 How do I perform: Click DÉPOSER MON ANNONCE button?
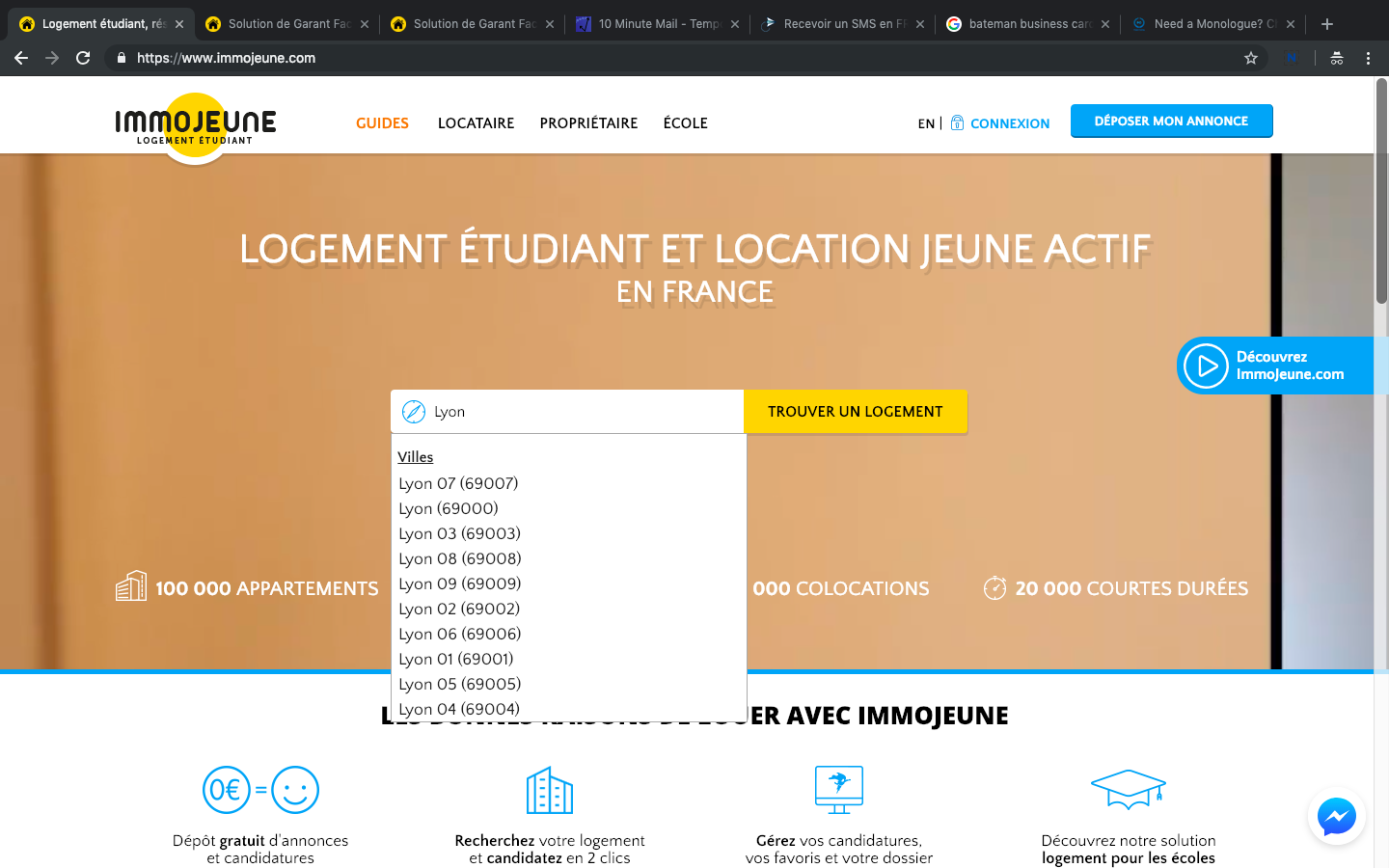click(1171, 121)
